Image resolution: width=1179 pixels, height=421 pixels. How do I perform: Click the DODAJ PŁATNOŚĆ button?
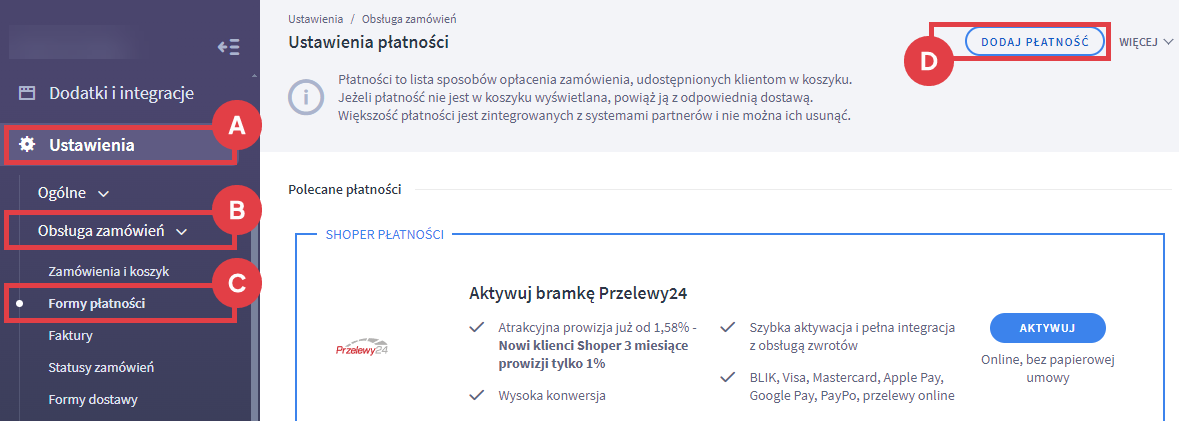(1034, 41)
